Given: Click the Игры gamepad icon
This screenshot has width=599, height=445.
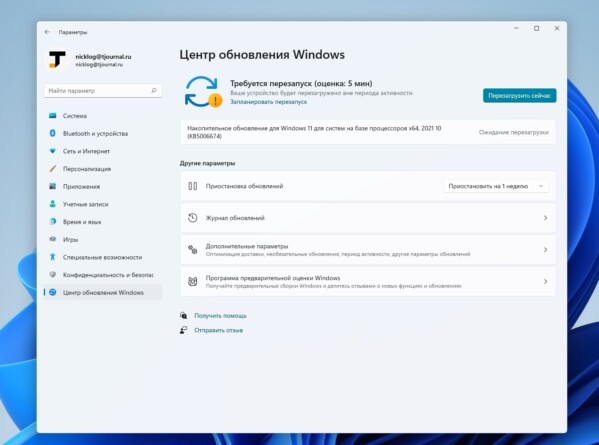Looking at the screenshot, I should [53, 239].
